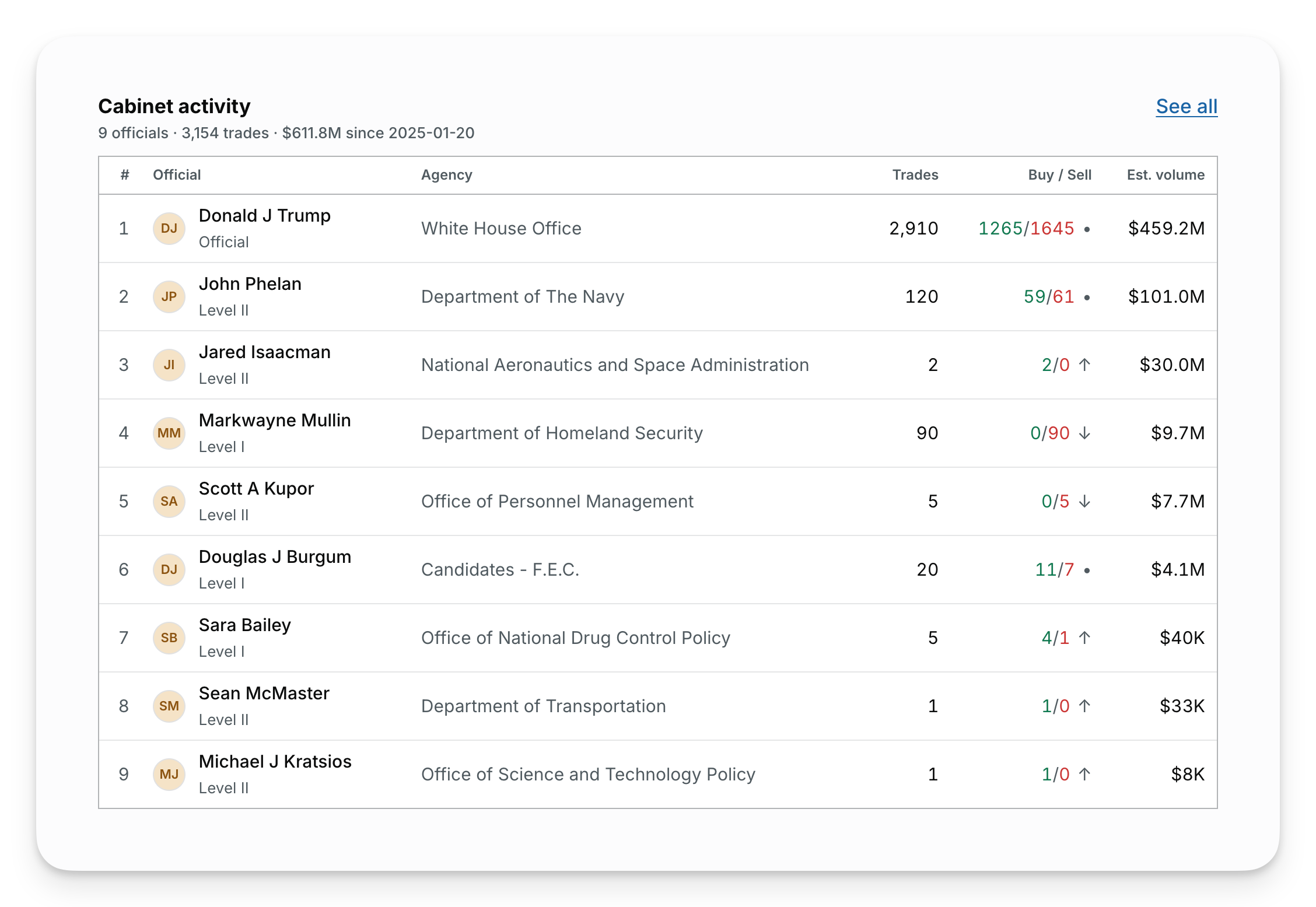Image resolution: width=1316 pixels, height=907 pixels.
Task: Click the up arrow in Jared Isaacman's row
Action: (1084, 365)
